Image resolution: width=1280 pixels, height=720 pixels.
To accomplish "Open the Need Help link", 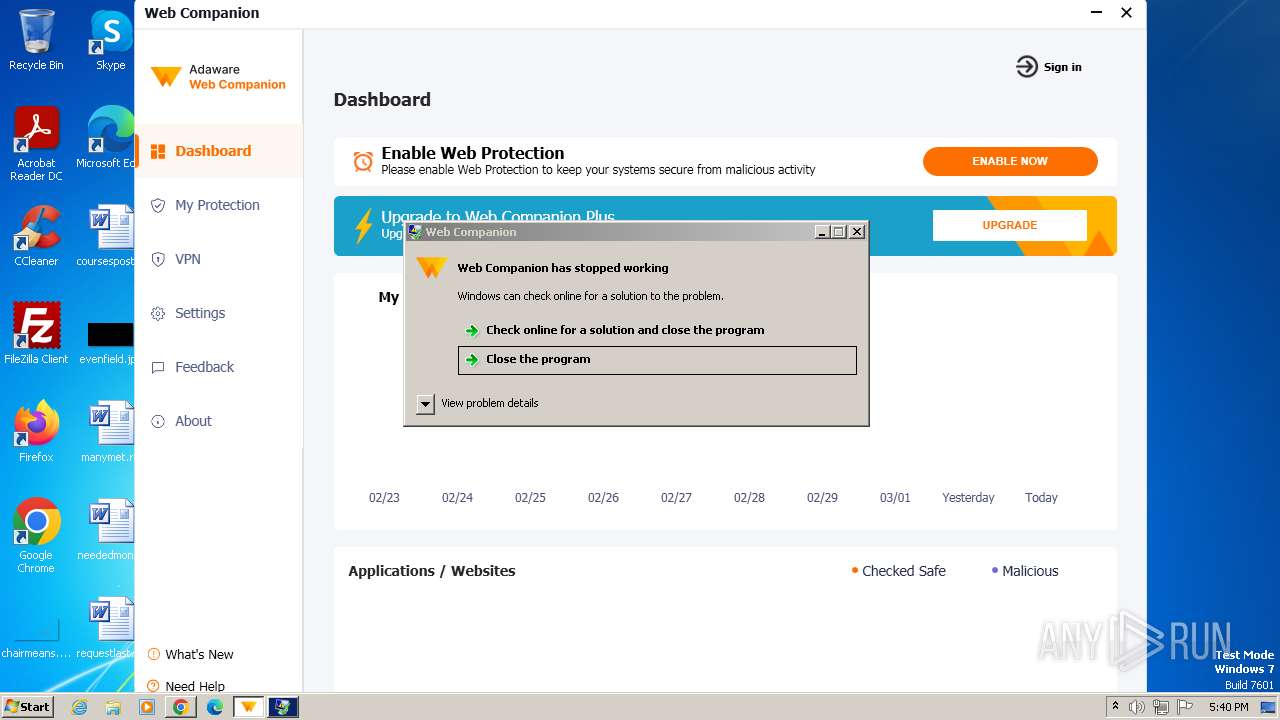I will pos(195,686).
